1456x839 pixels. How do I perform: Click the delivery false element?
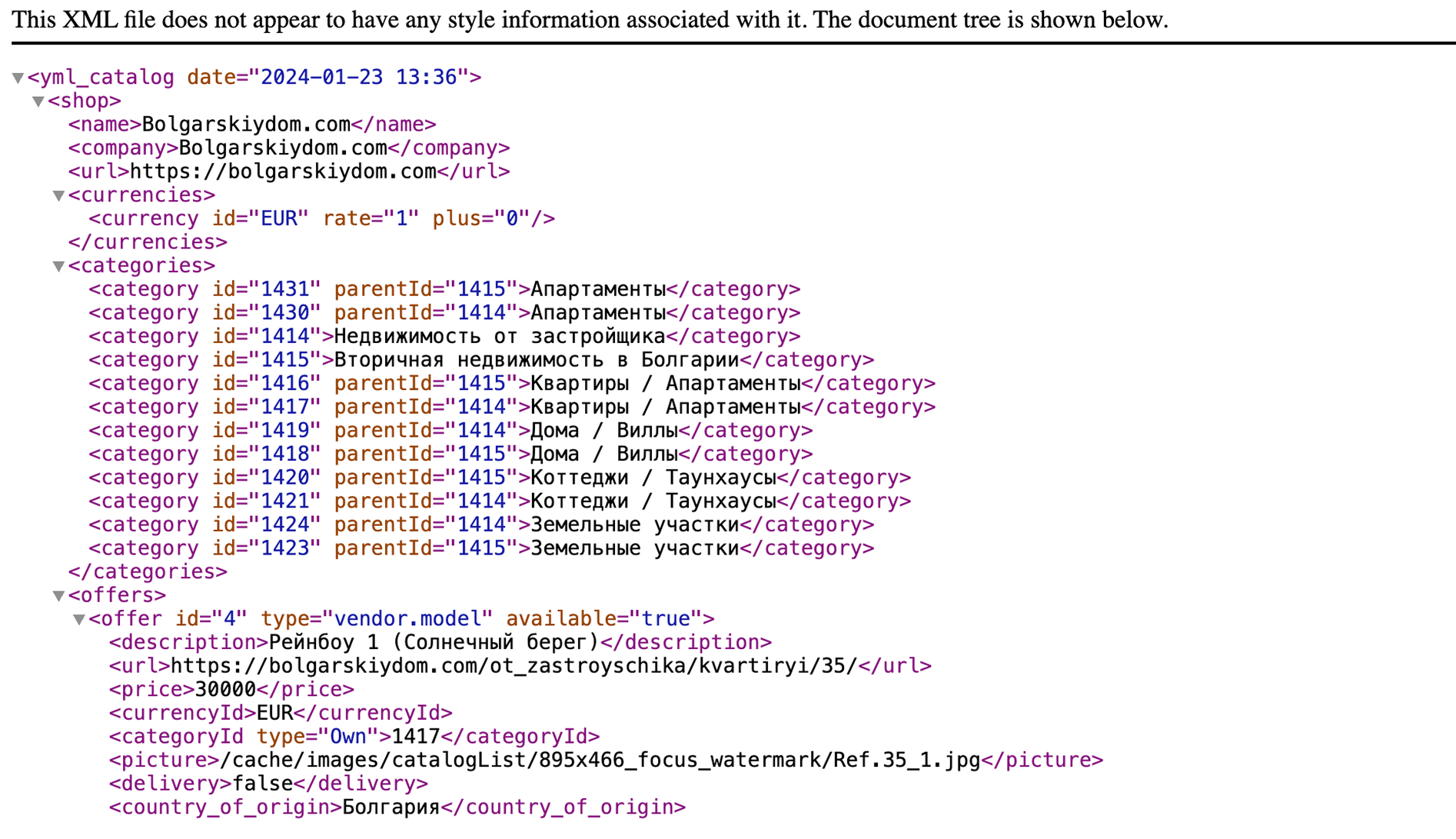click(262, 784)
